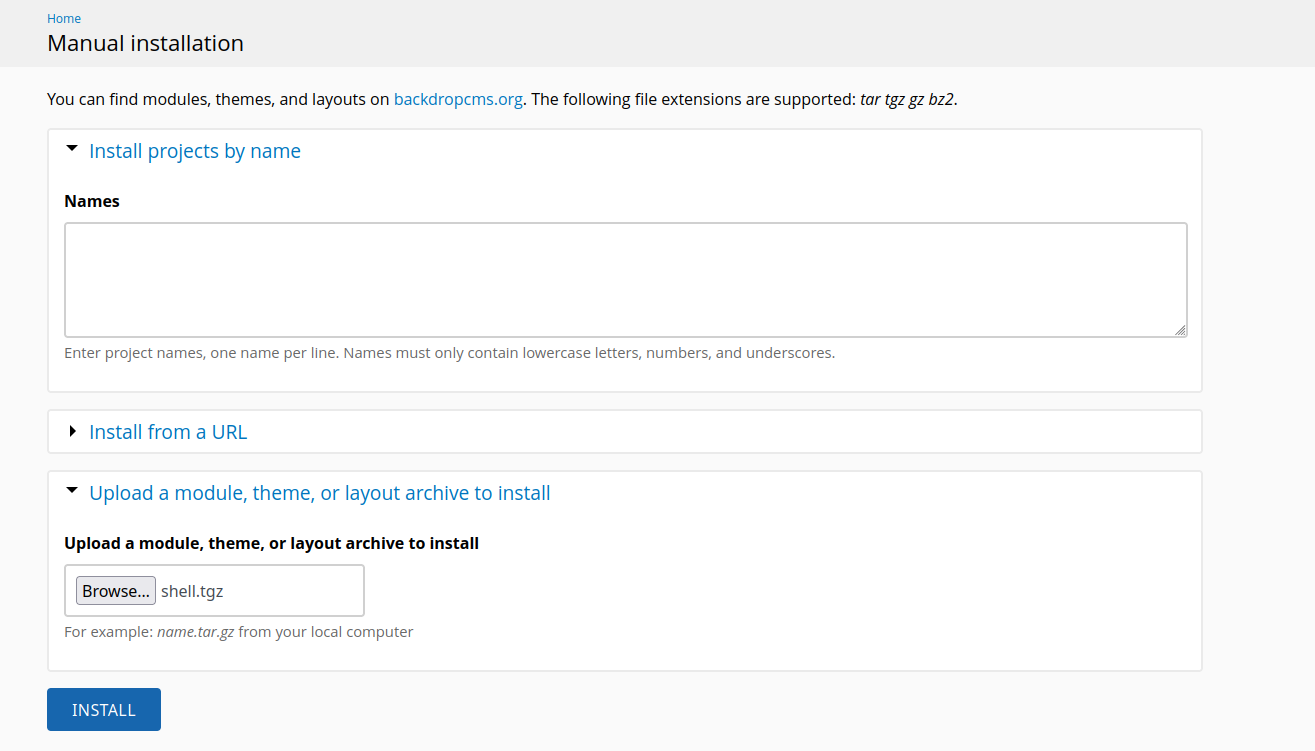
Task: Open the backdropcms.org link
Action: pyautogui.click(x=458, y=100)
